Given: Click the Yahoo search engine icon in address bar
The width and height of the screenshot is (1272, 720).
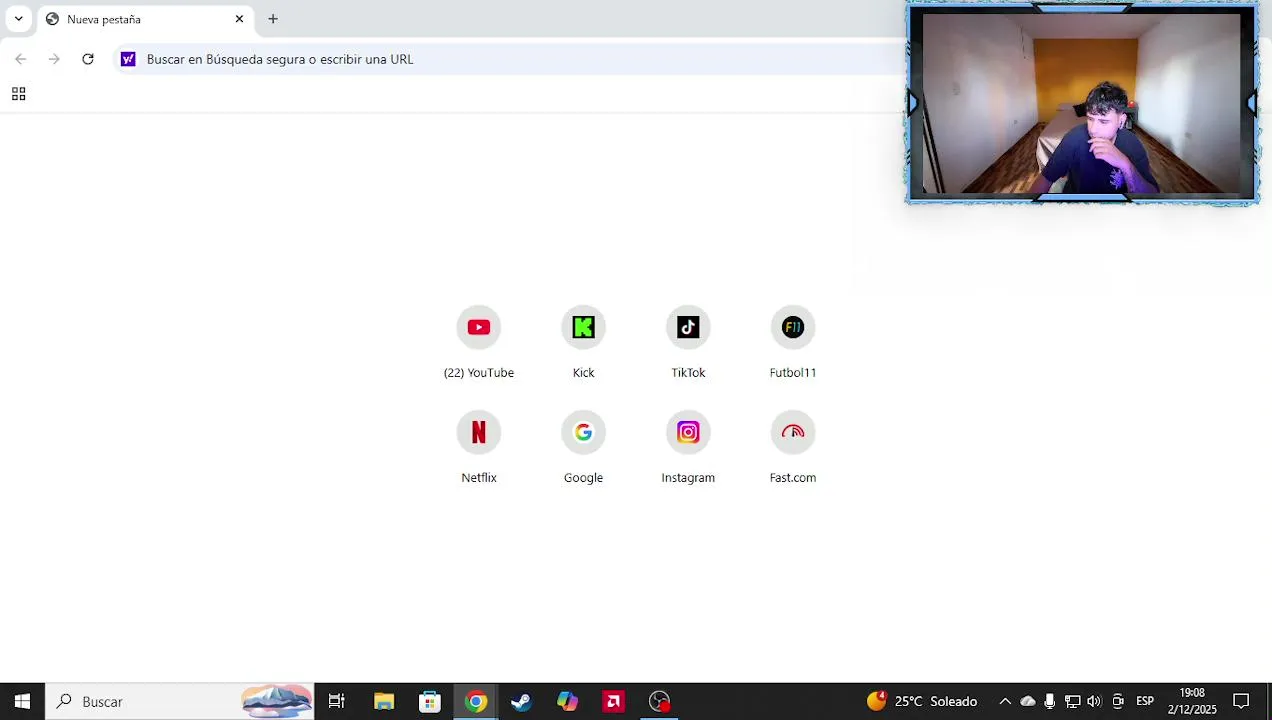Looking at the screenshot, I should (128, 59).
